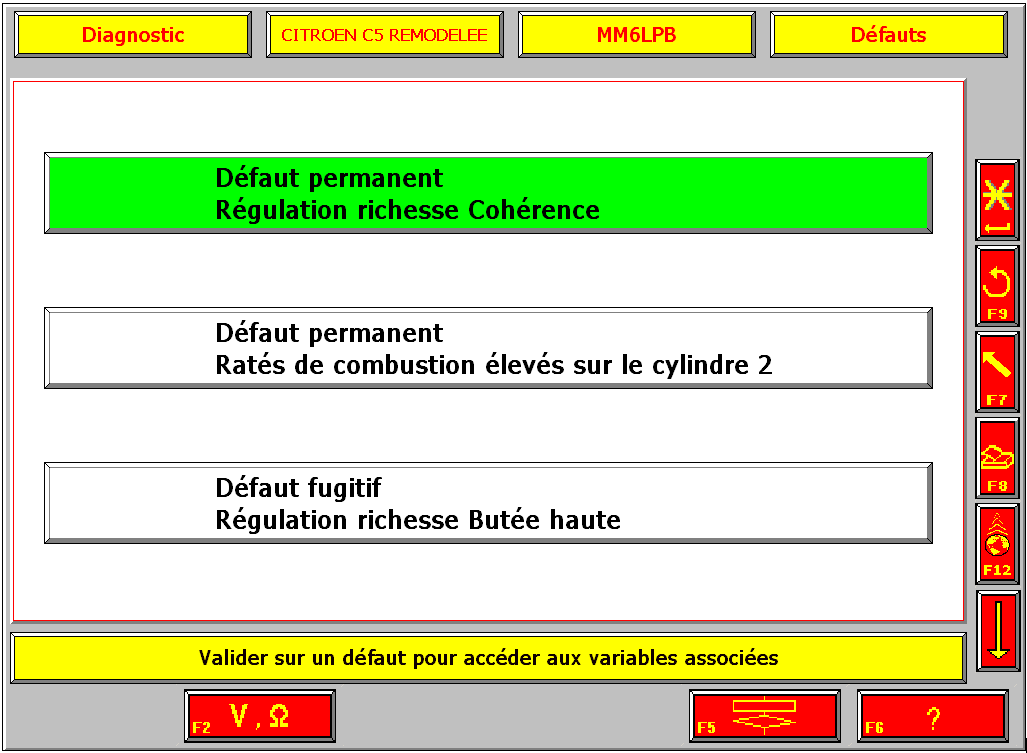Select the MM6LPB ECU header button
The height and width of the screenshot is (753, 1027).
(637, 35)
